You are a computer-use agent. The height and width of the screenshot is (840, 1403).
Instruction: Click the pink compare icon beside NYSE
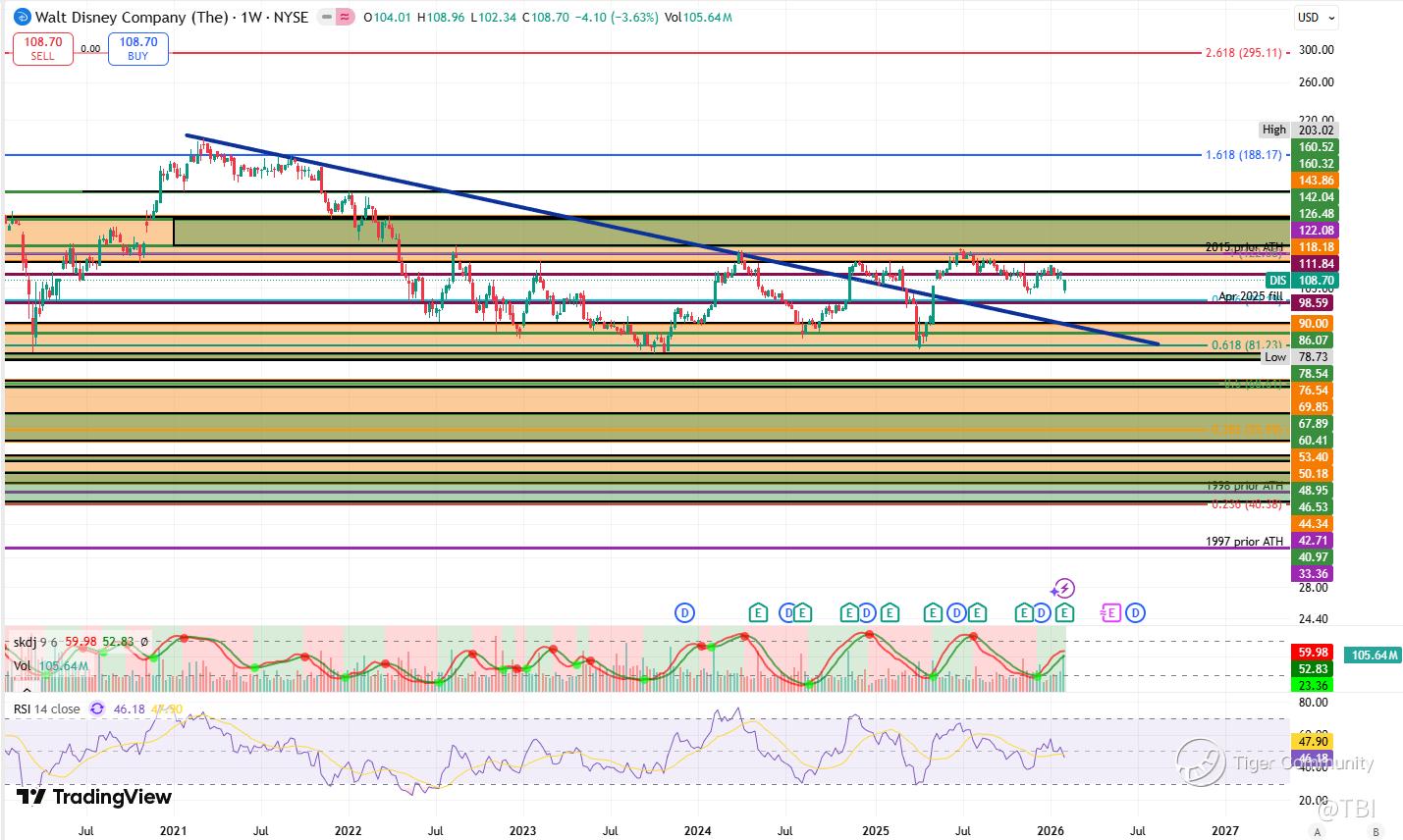click(345, 17)
